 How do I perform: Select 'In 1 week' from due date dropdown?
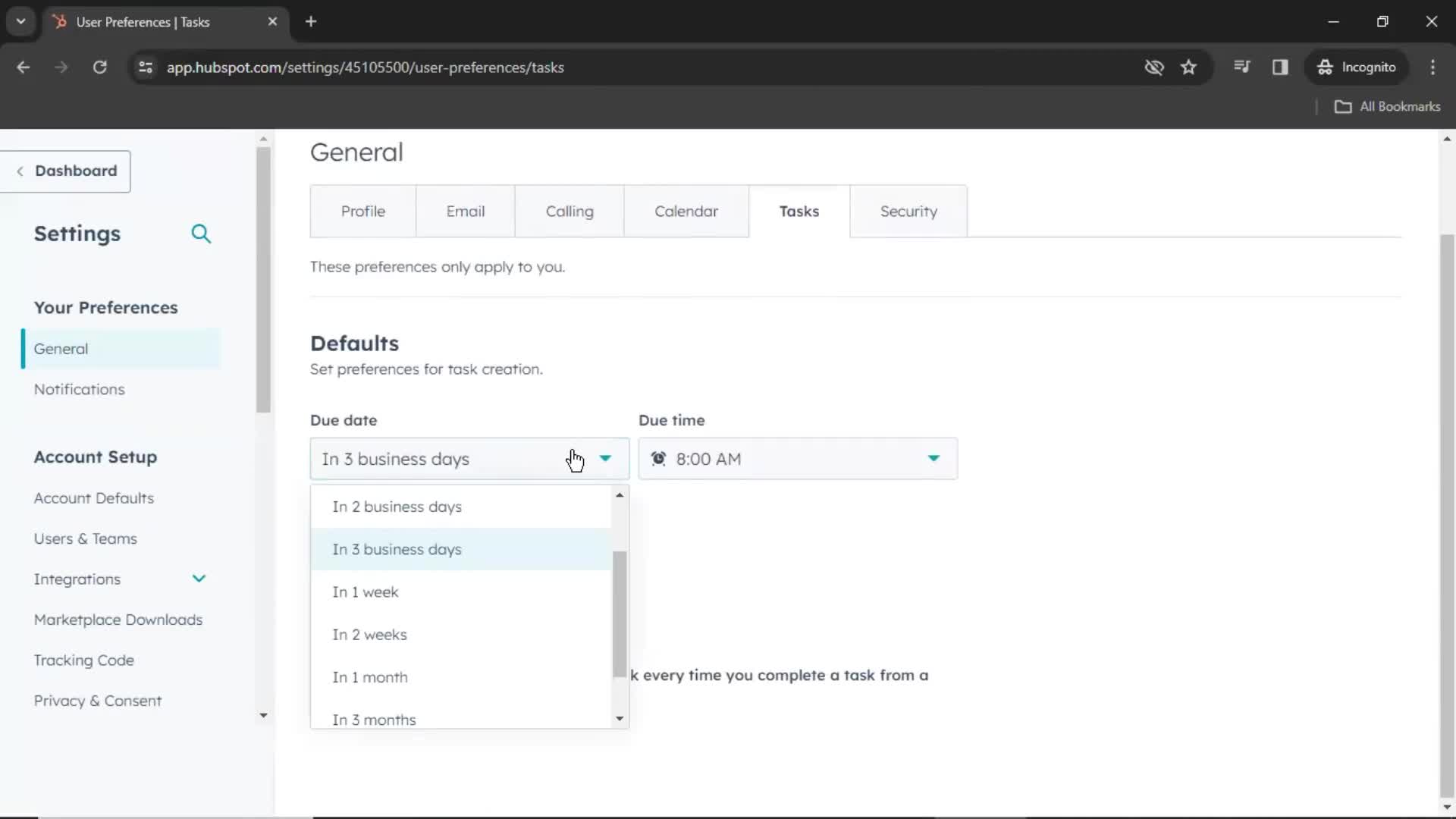(365, 592)
